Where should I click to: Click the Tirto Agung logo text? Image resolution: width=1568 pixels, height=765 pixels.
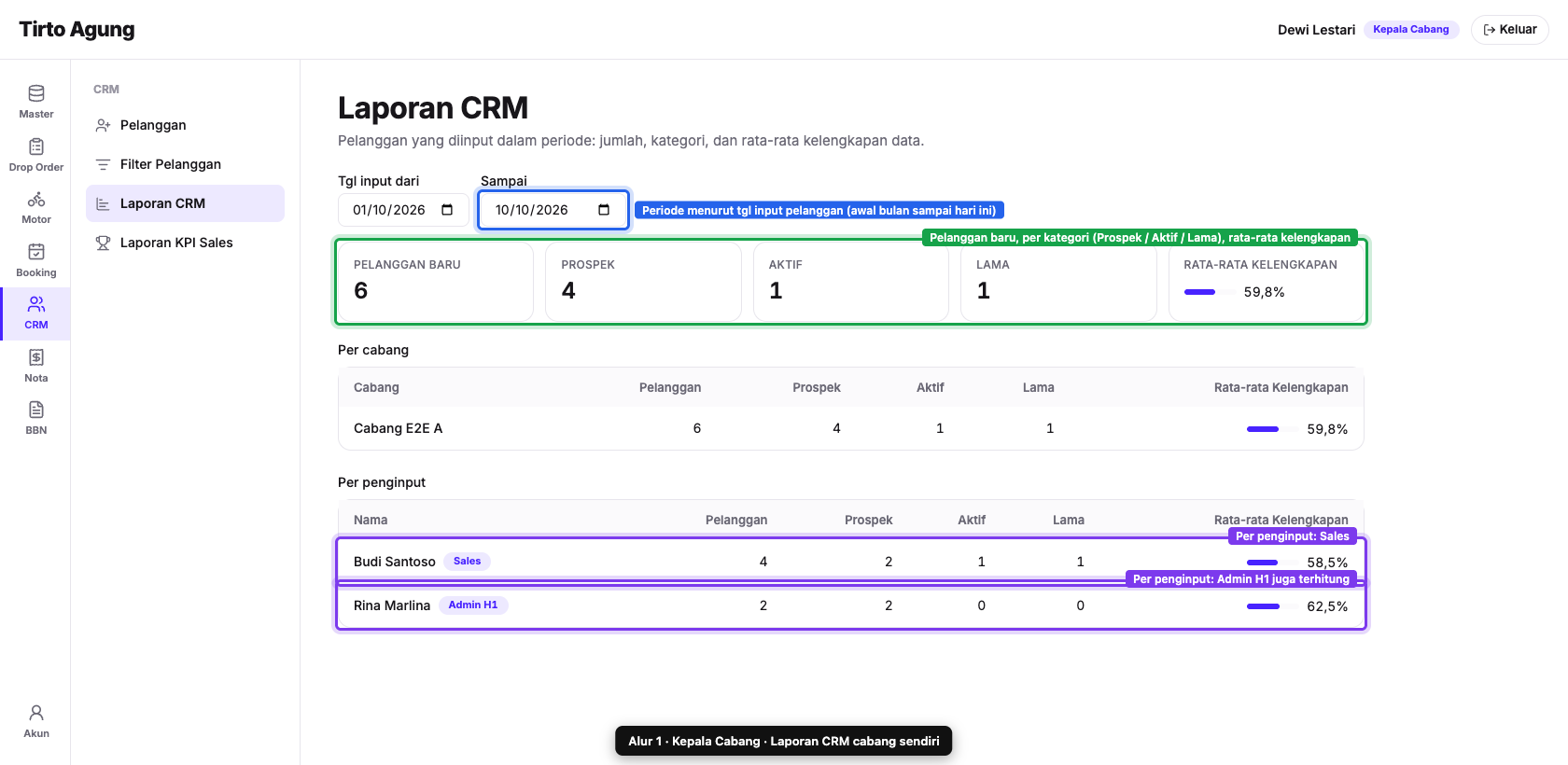77,30
